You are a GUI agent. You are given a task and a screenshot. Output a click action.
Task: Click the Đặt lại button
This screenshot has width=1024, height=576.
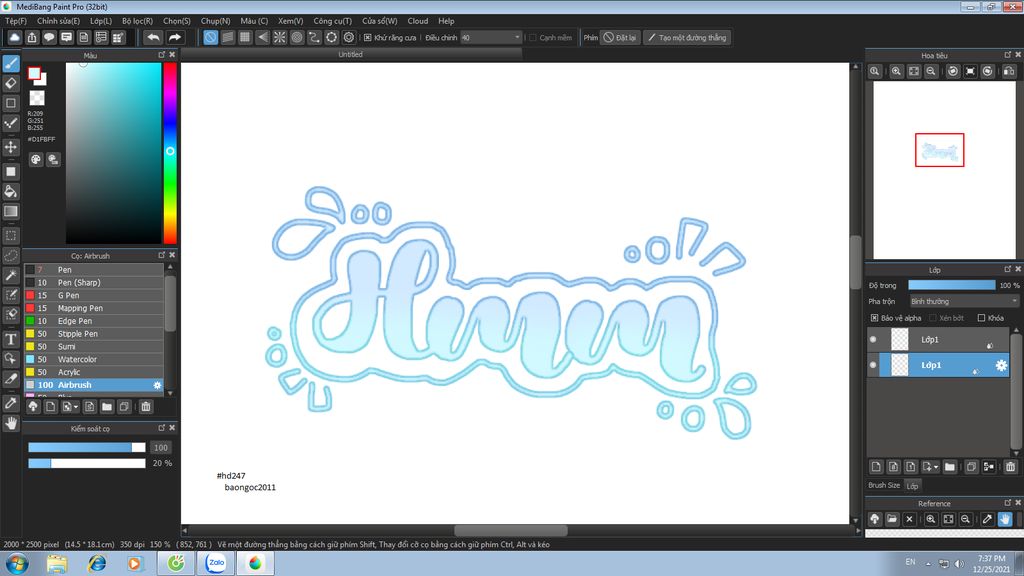(x=619, y=37)
